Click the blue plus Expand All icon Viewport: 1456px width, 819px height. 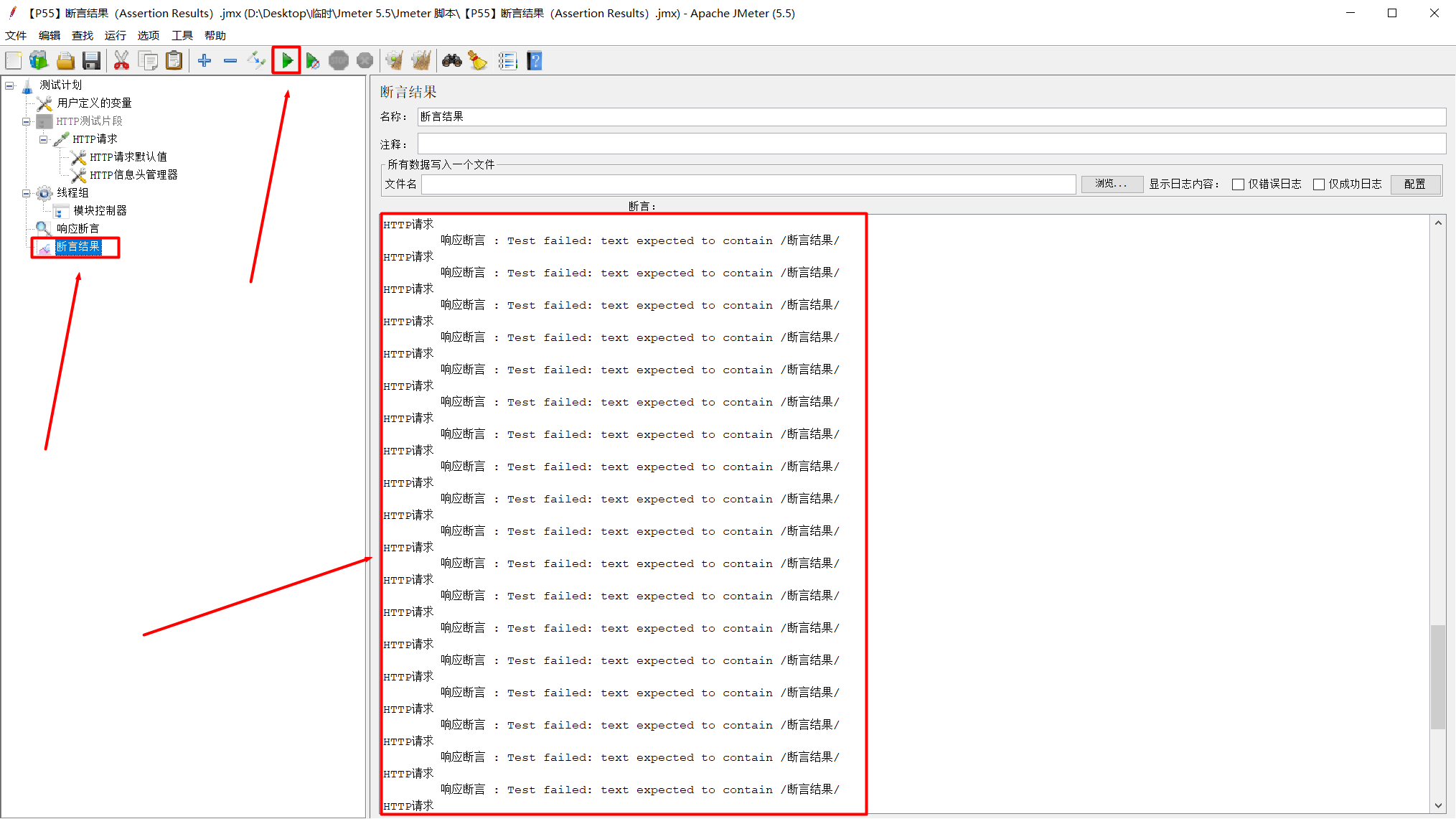pyautogui.click(x=205, y=61)
